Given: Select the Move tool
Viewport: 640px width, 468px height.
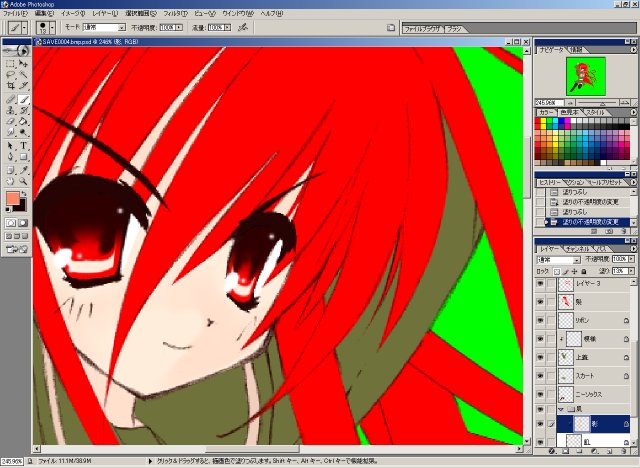Looking at the screenshot, I should coord(23,64).
